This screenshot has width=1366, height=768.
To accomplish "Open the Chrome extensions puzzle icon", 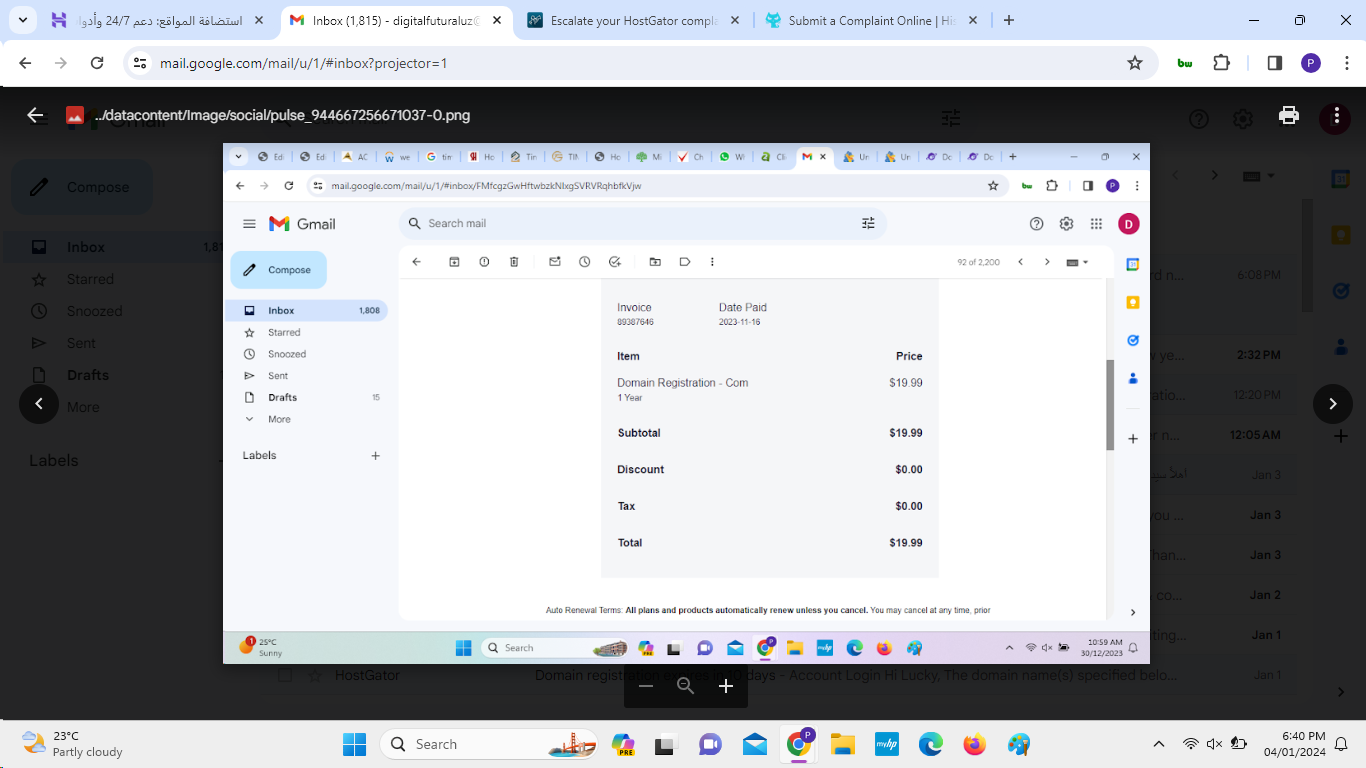I will click(x=1221, y=63).
